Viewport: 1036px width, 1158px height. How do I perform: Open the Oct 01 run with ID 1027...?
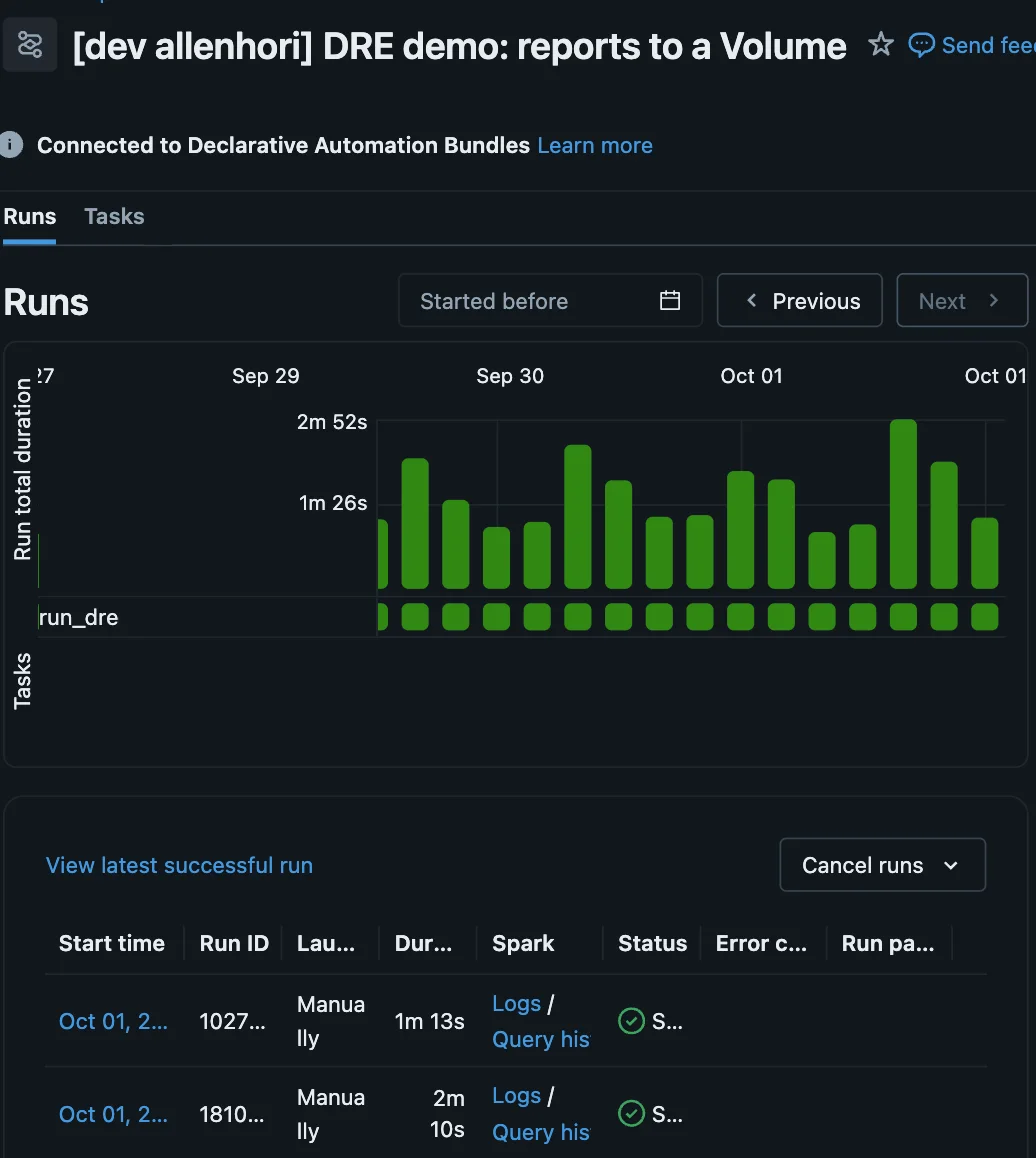[x=113, y=1021]
